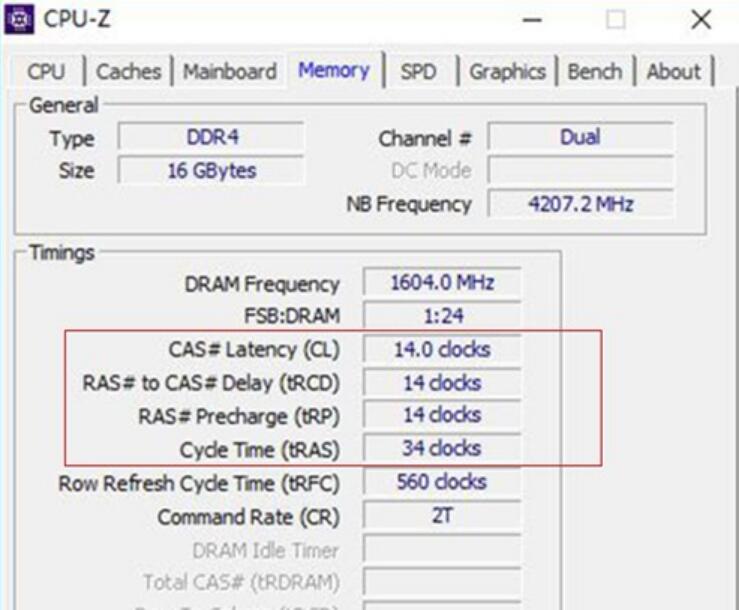Click the Cycle Time (tRAS) 34 clocks value
This screenshot has height=610, width=739.
441,448
